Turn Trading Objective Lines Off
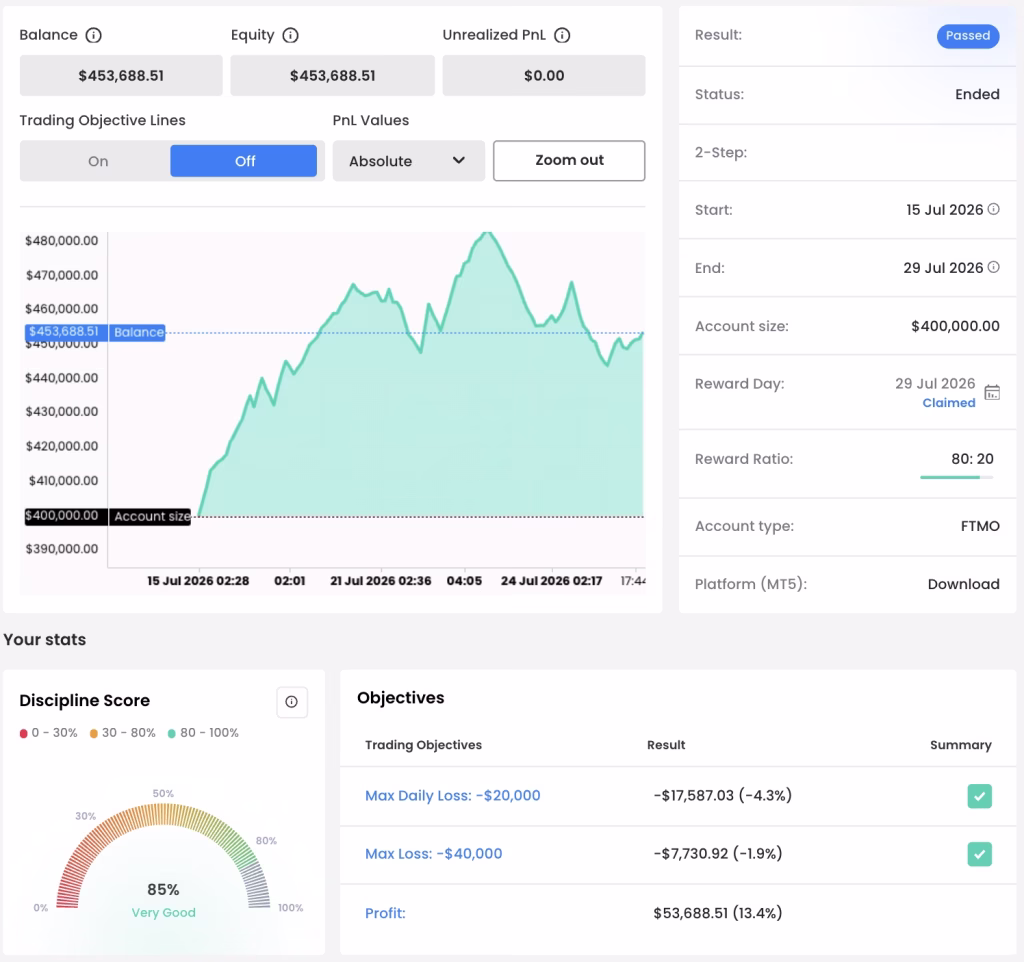 pyautogui.click(x=244, y=161)
